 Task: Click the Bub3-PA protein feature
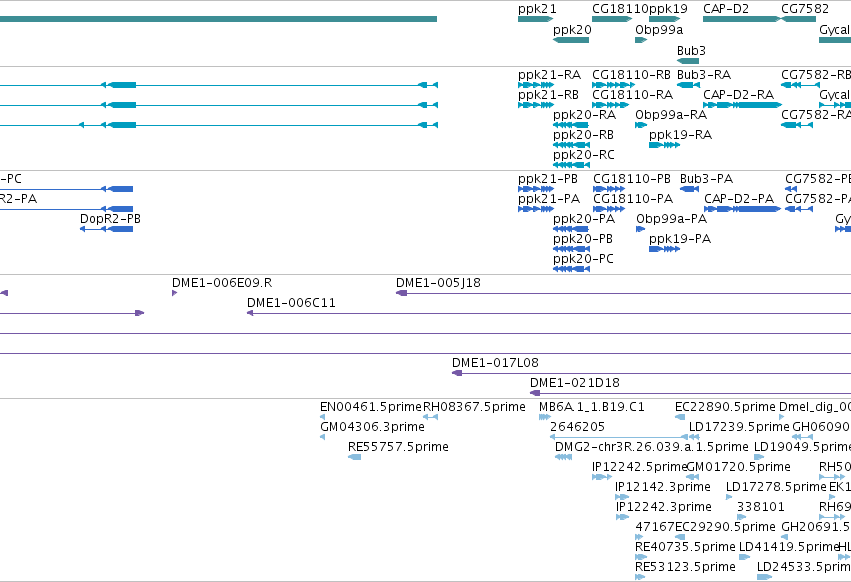[x=689, y=189]
